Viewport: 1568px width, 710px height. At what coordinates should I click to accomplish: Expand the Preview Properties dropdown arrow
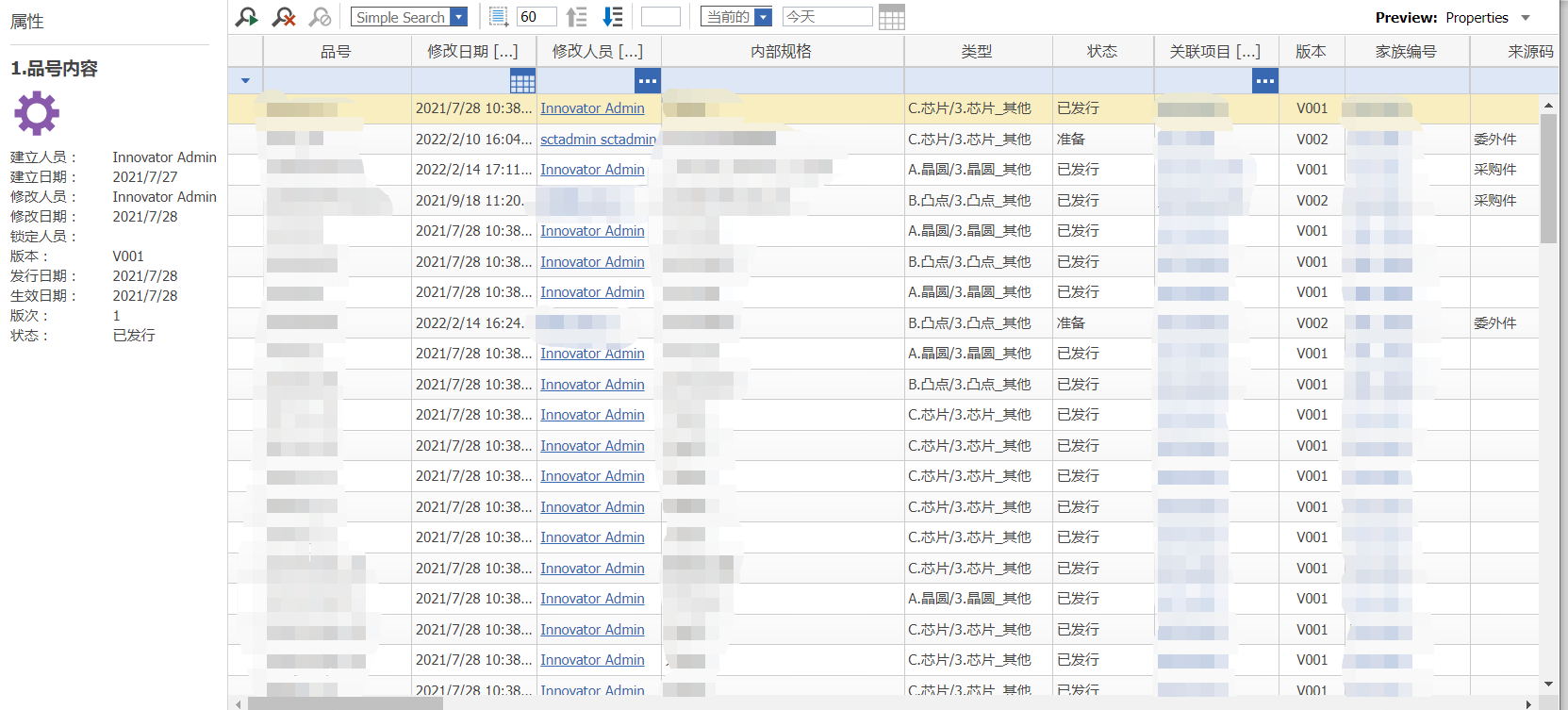click(x=1526, y=18)
